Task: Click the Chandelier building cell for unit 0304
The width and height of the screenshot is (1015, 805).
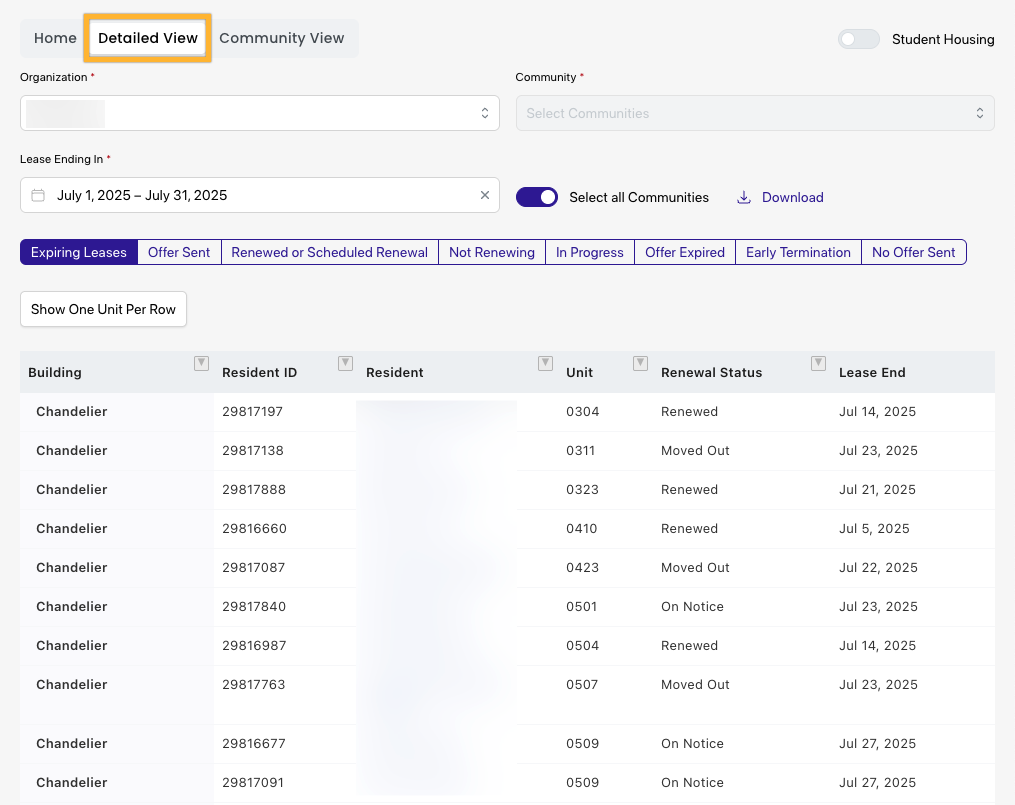Action: (72, 412)
